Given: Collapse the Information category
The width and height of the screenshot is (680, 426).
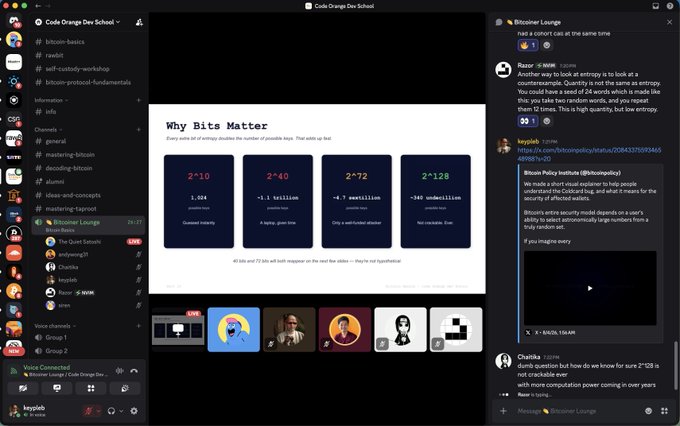Looking at the screenshot, I should point(51,100).
